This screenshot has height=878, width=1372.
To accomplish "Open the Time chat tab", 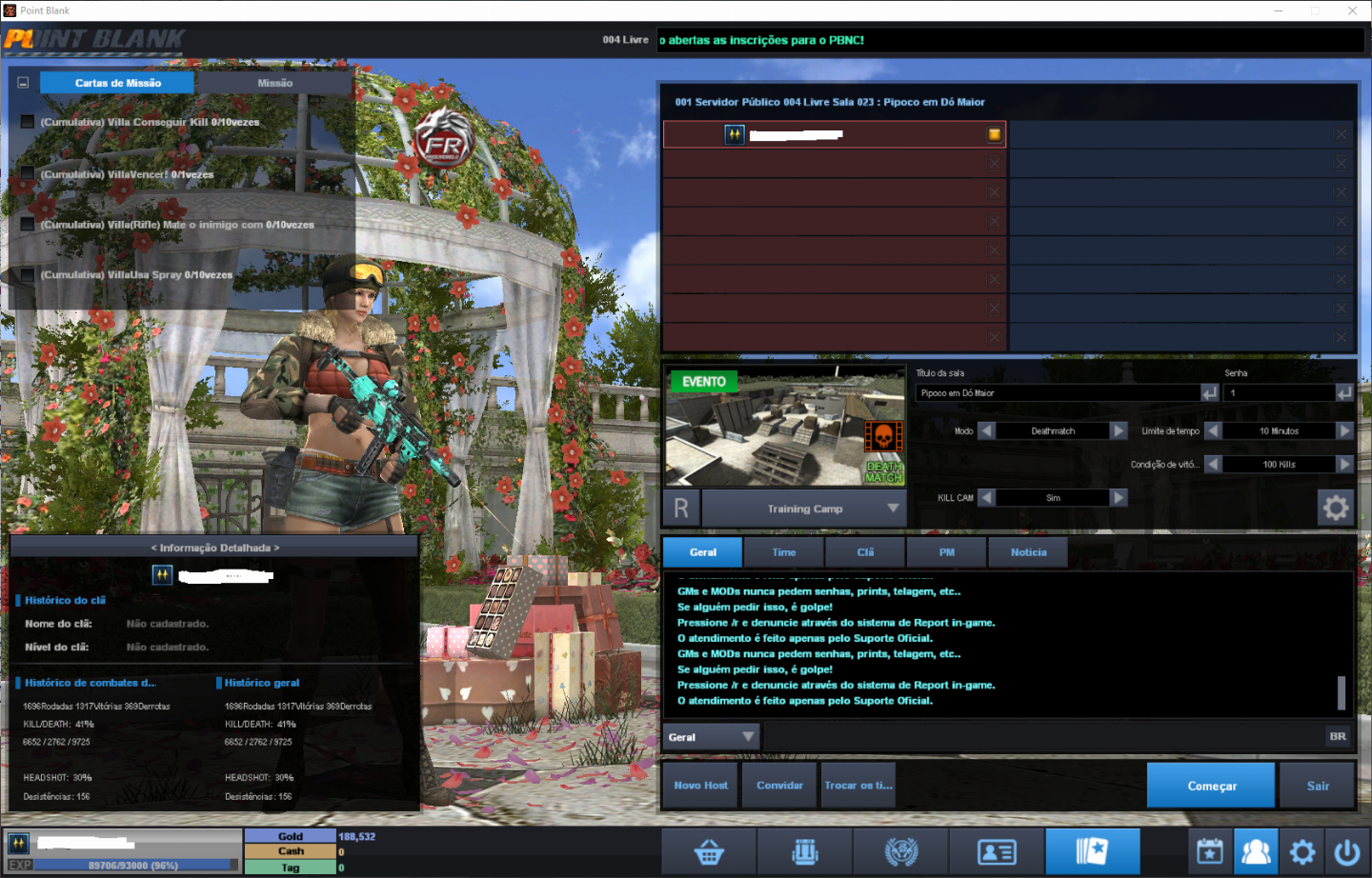I will click(784, 552).
